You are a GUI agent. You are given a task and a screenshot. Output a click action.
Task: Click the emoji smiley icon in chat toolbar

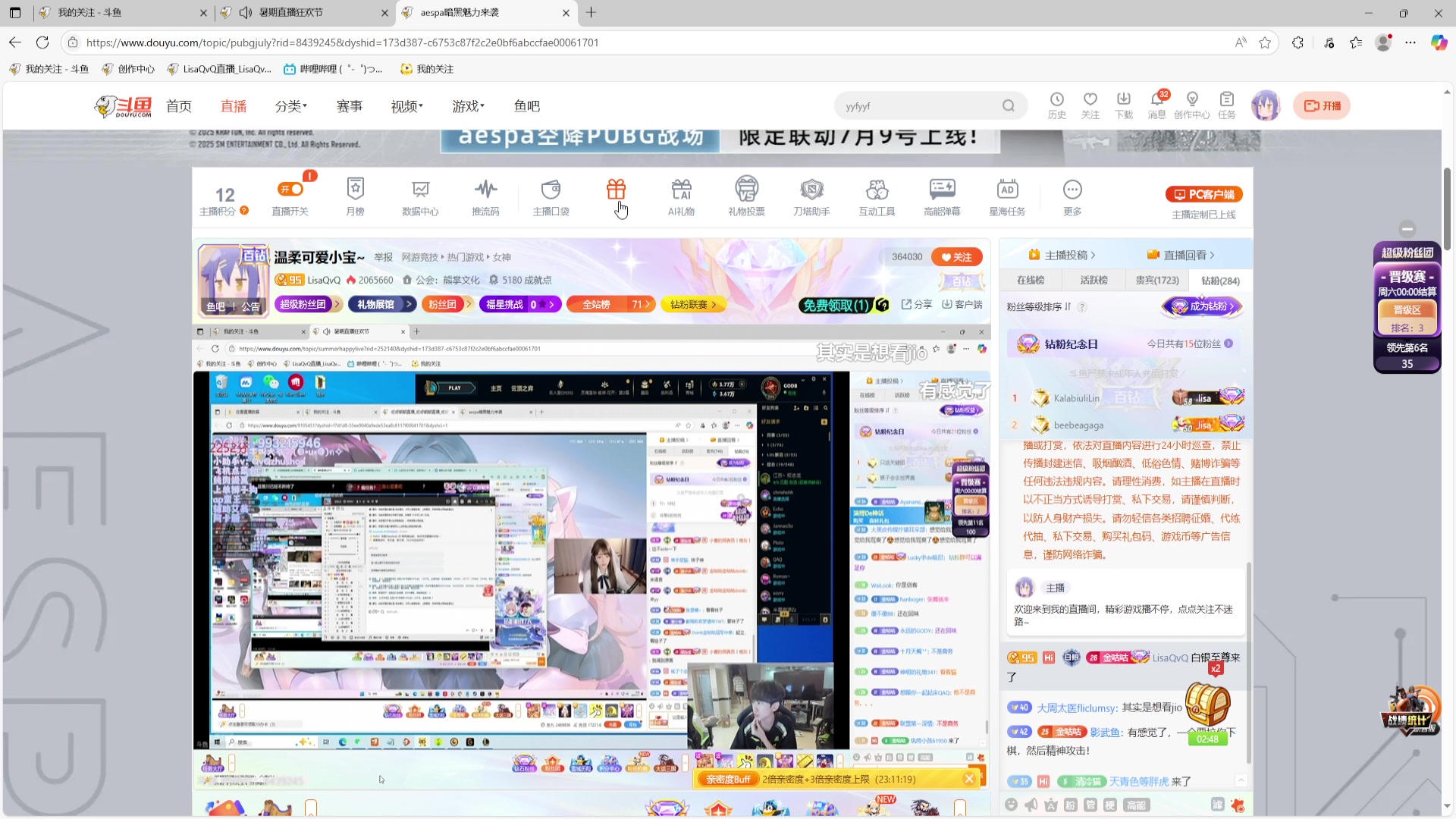tap(1011, 805)
